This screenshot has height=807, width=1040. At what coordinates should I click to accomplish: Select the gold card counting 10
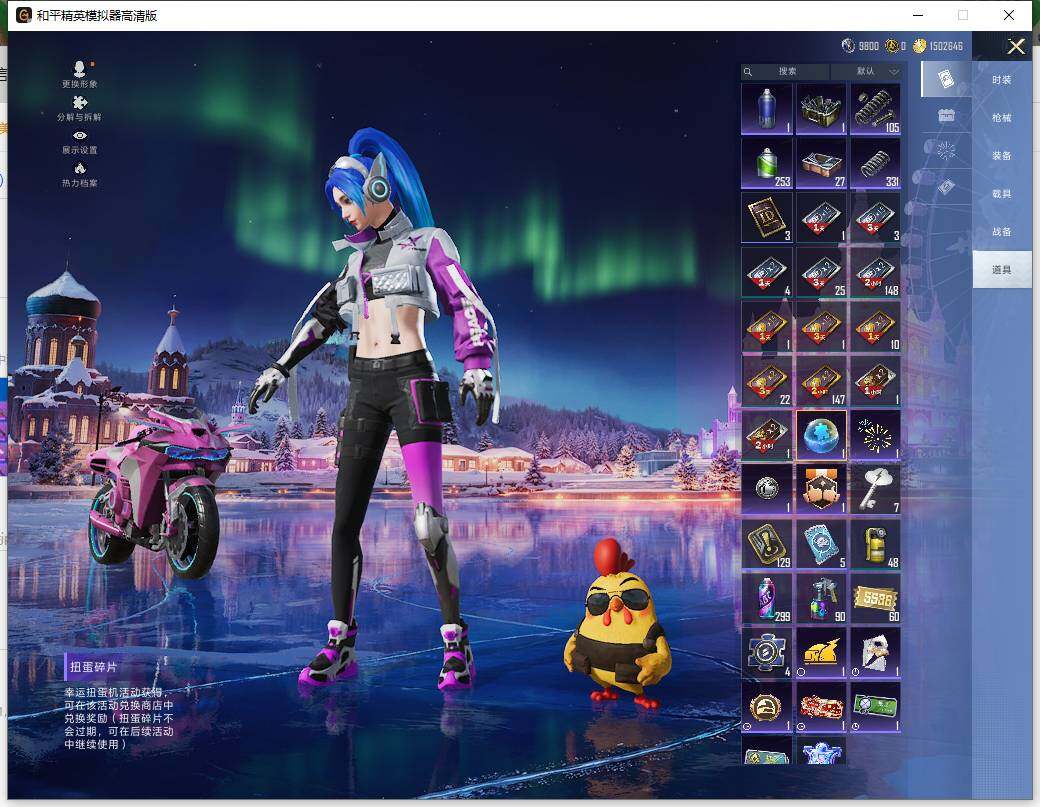(876, 326)
